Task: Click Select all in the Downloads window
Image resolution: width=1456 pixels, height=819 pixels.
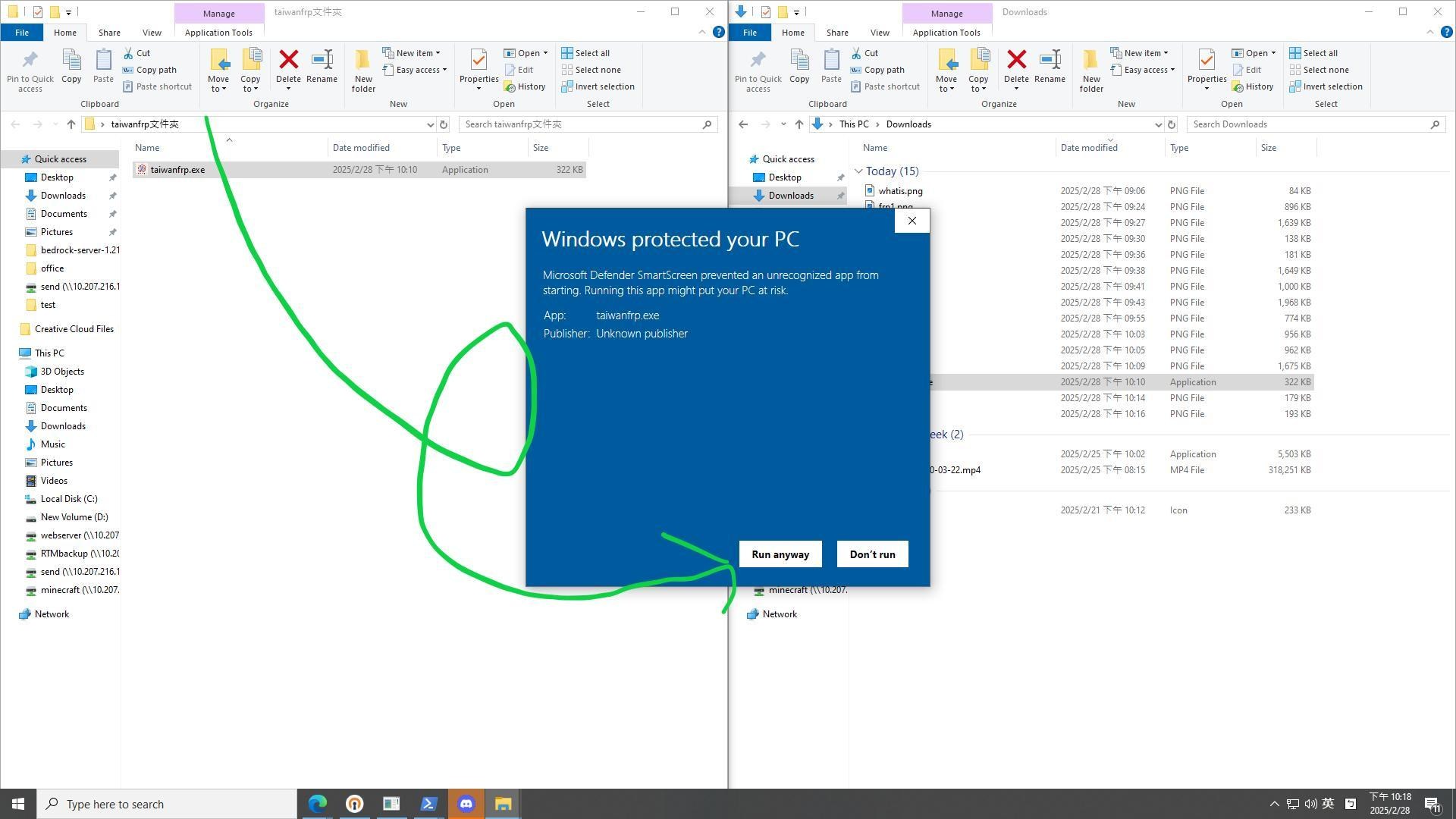Action: click(x=1313, y=53)
